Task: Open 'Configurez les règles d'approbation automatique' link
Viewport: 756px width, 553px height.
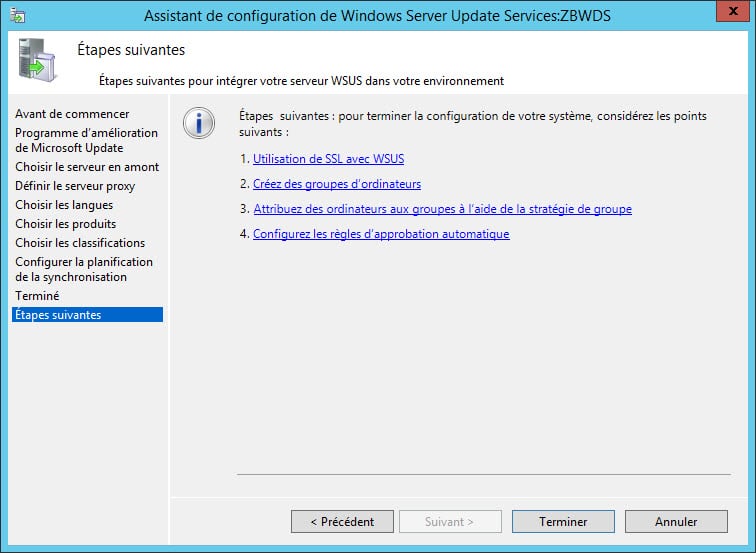Action: (x=381, y=234)
